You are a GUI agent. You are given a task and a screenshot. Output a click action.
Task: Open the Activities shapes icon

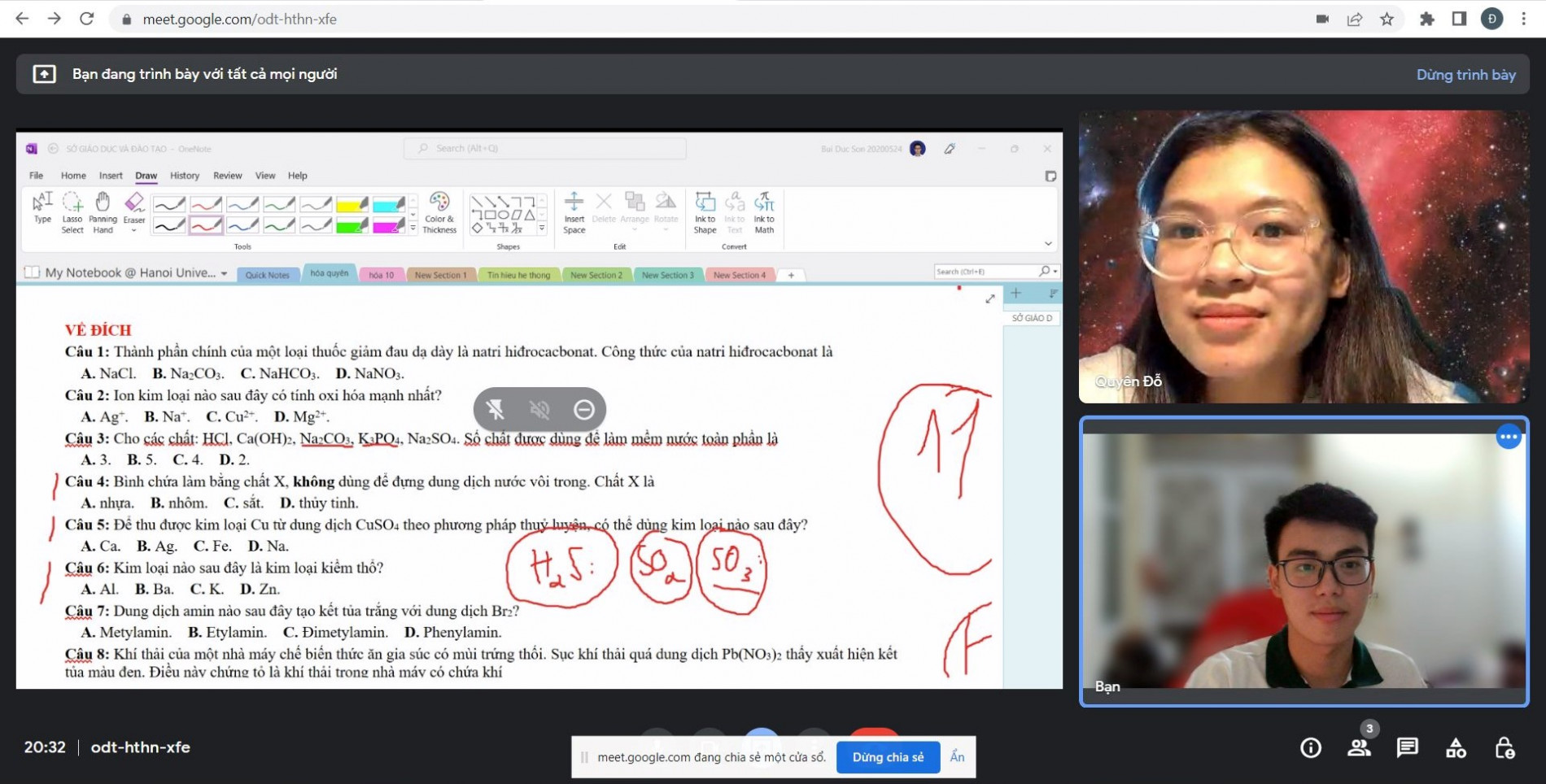[x=1456, y=747]
